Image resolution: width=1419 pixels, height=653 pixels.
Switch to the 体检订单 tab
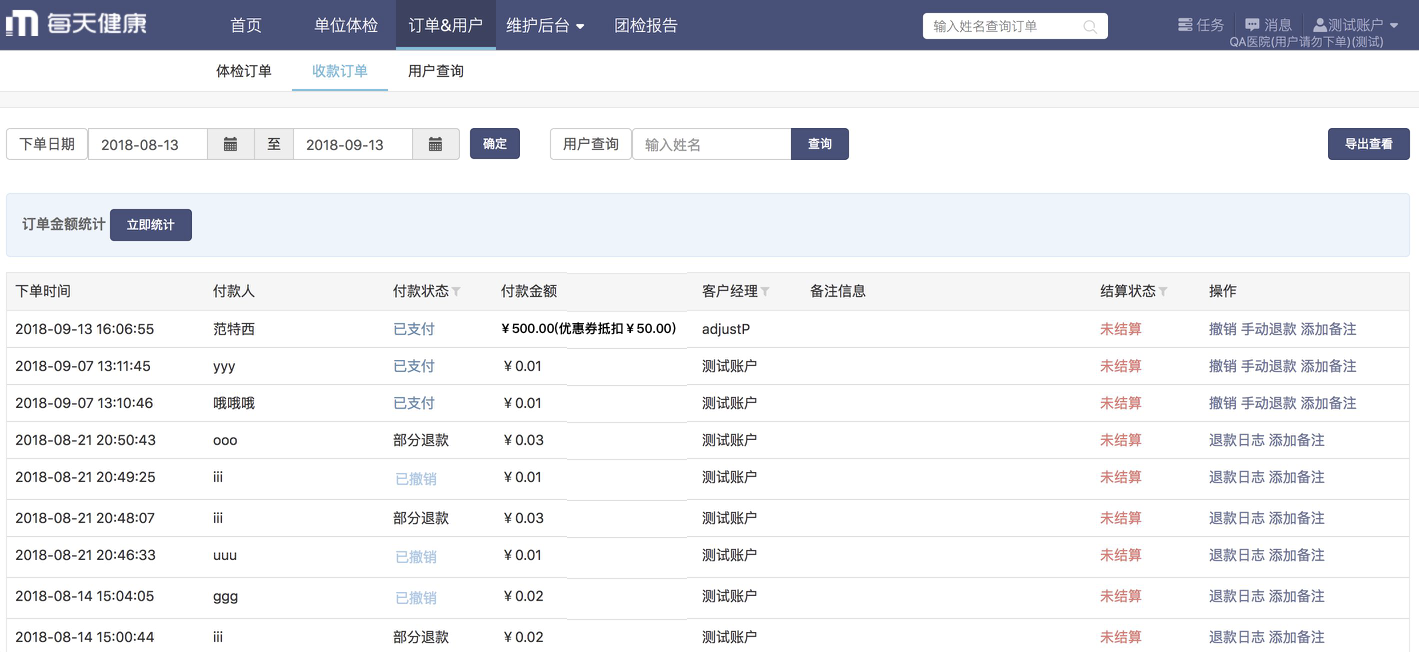pyautogui.click(x=244, y=71)
